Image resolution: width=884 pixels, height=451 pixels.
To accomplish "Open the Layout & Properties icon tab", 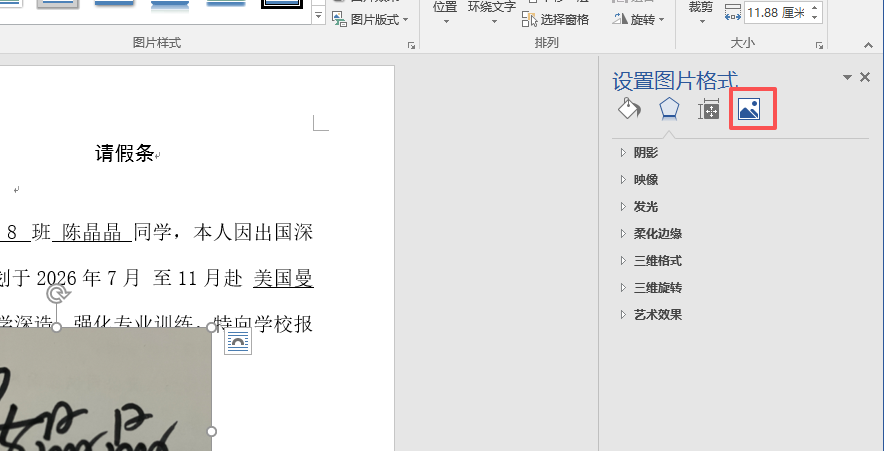I will (x=709, y=110).
